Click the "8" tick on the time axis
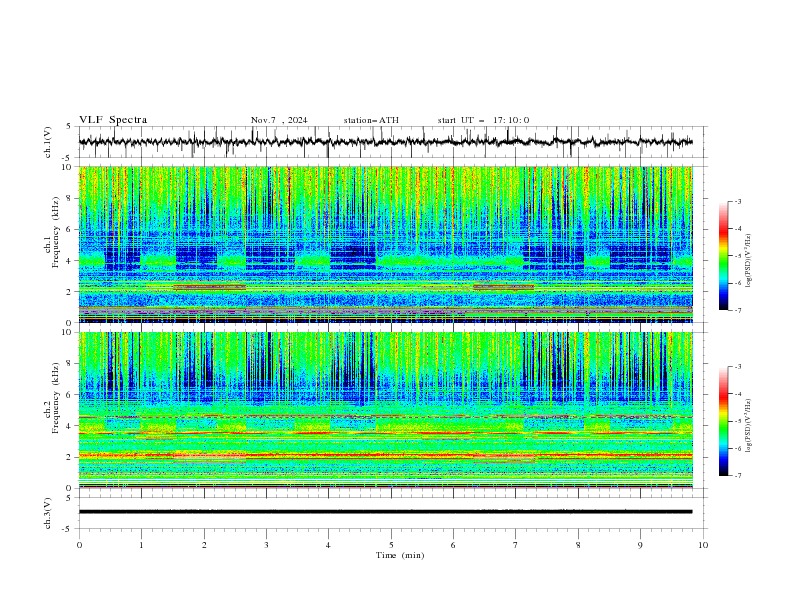 coord(578,545)
